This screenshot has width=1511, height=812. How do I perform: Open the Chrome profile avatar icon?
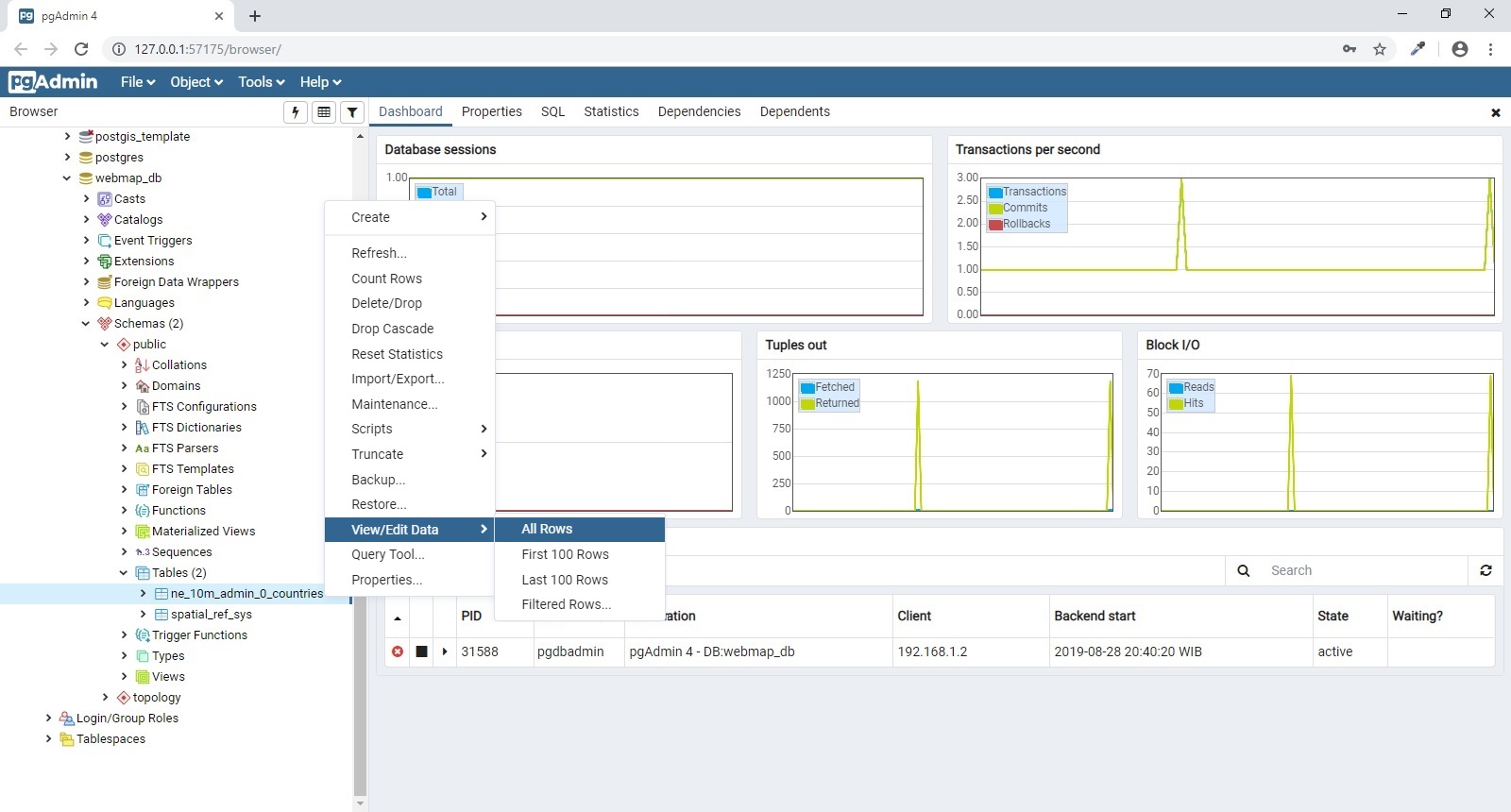tap(1460, 49)
